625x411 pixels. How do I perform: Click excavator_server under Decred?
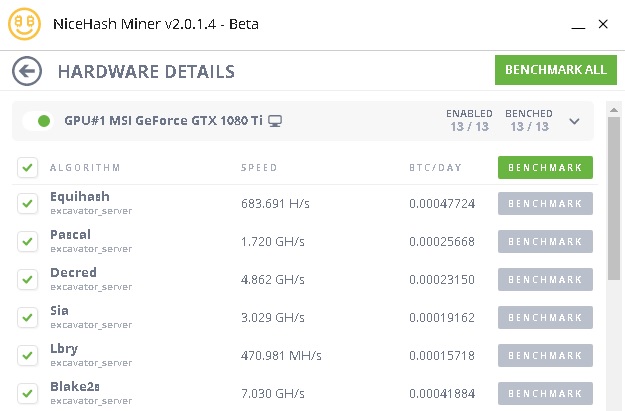coord(91,287)
